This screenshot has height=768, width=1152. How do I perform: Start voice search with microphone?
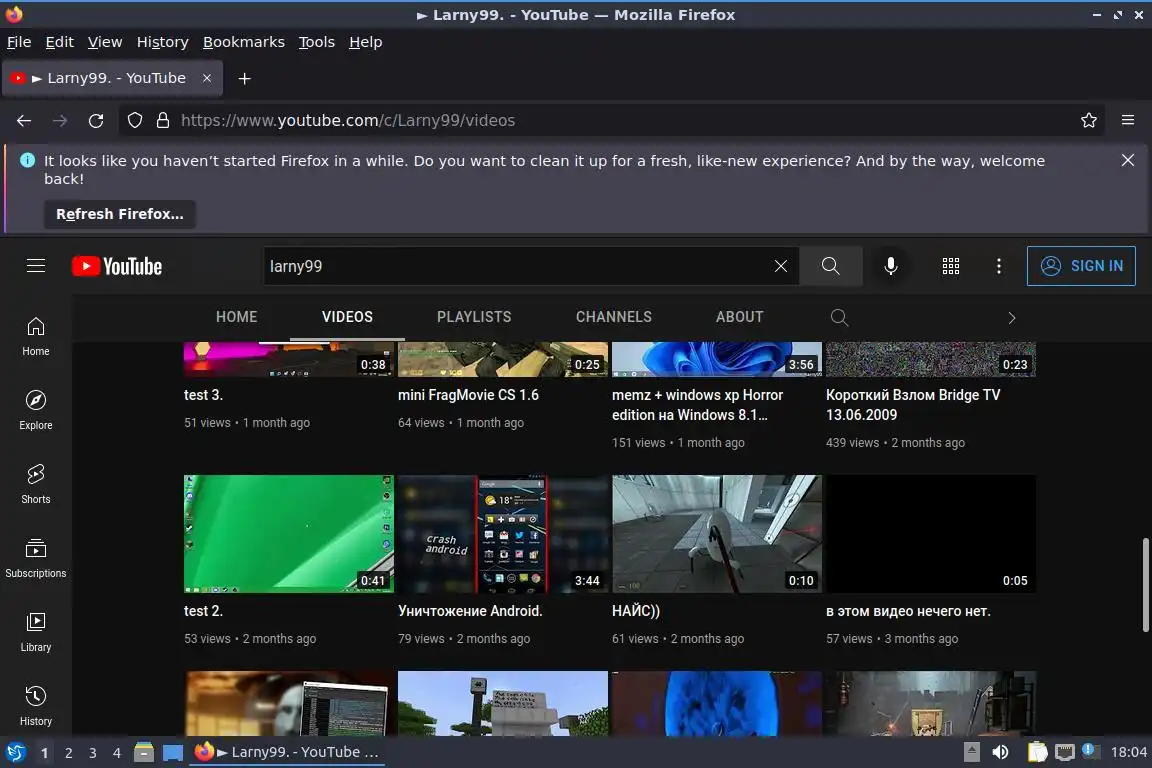(x=890, y=266)
